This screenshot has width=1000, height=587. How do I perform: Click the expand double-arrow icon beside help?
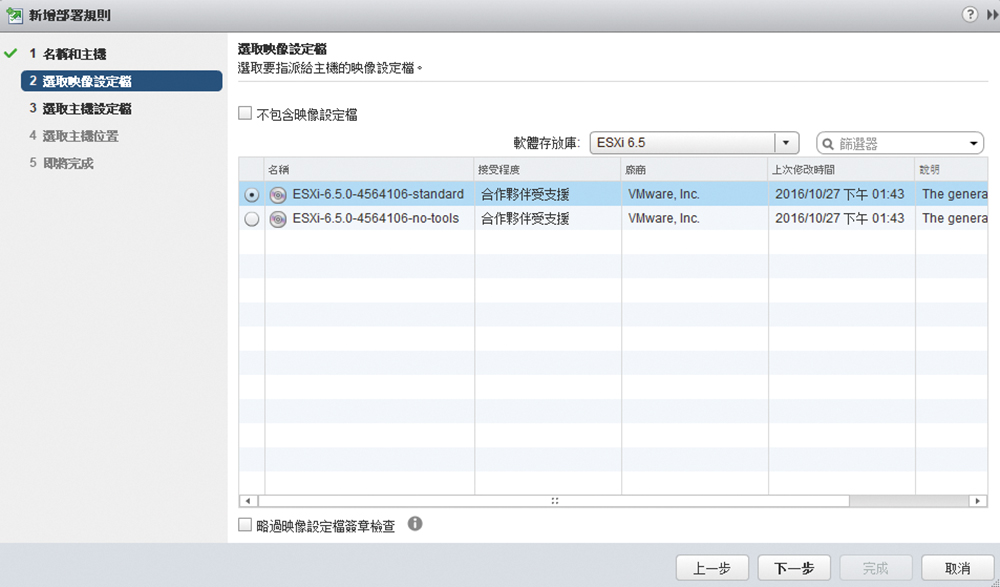click(992, 15)
